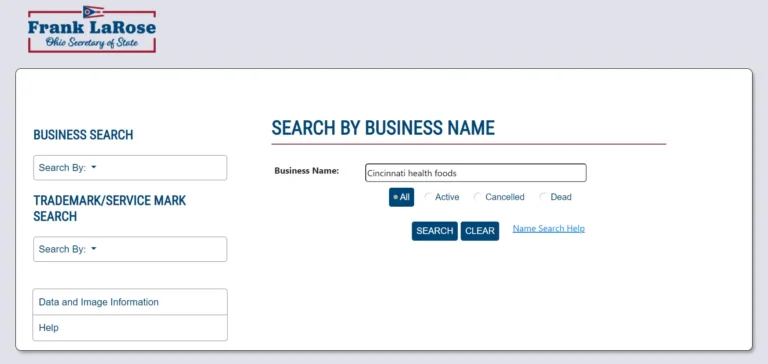Click the Business Search dropdown caret arrow
Image resolution: width=768 pixels, height=364 pixels.
tap(94, 168)
